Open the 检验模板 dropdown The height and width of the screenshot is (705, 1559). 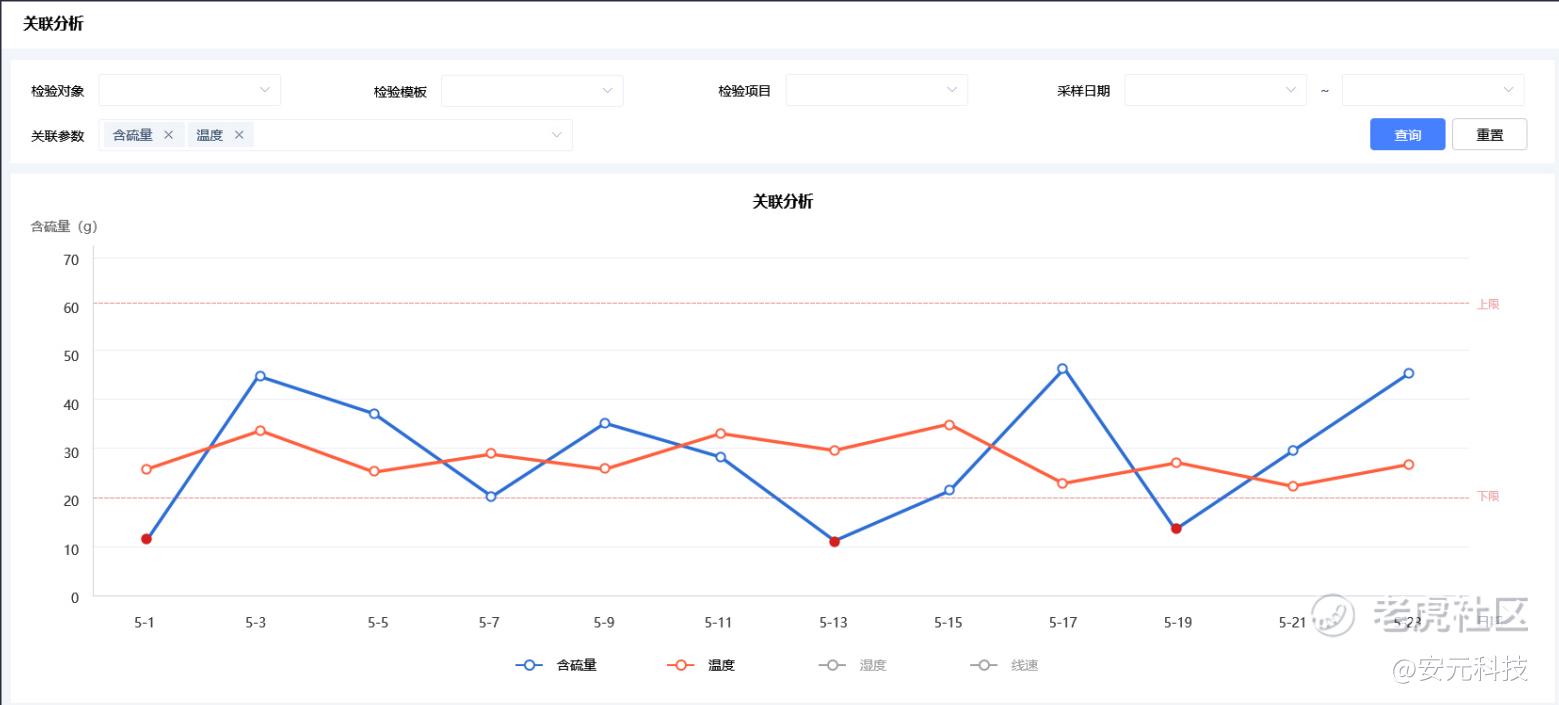(x=532, y=91)
